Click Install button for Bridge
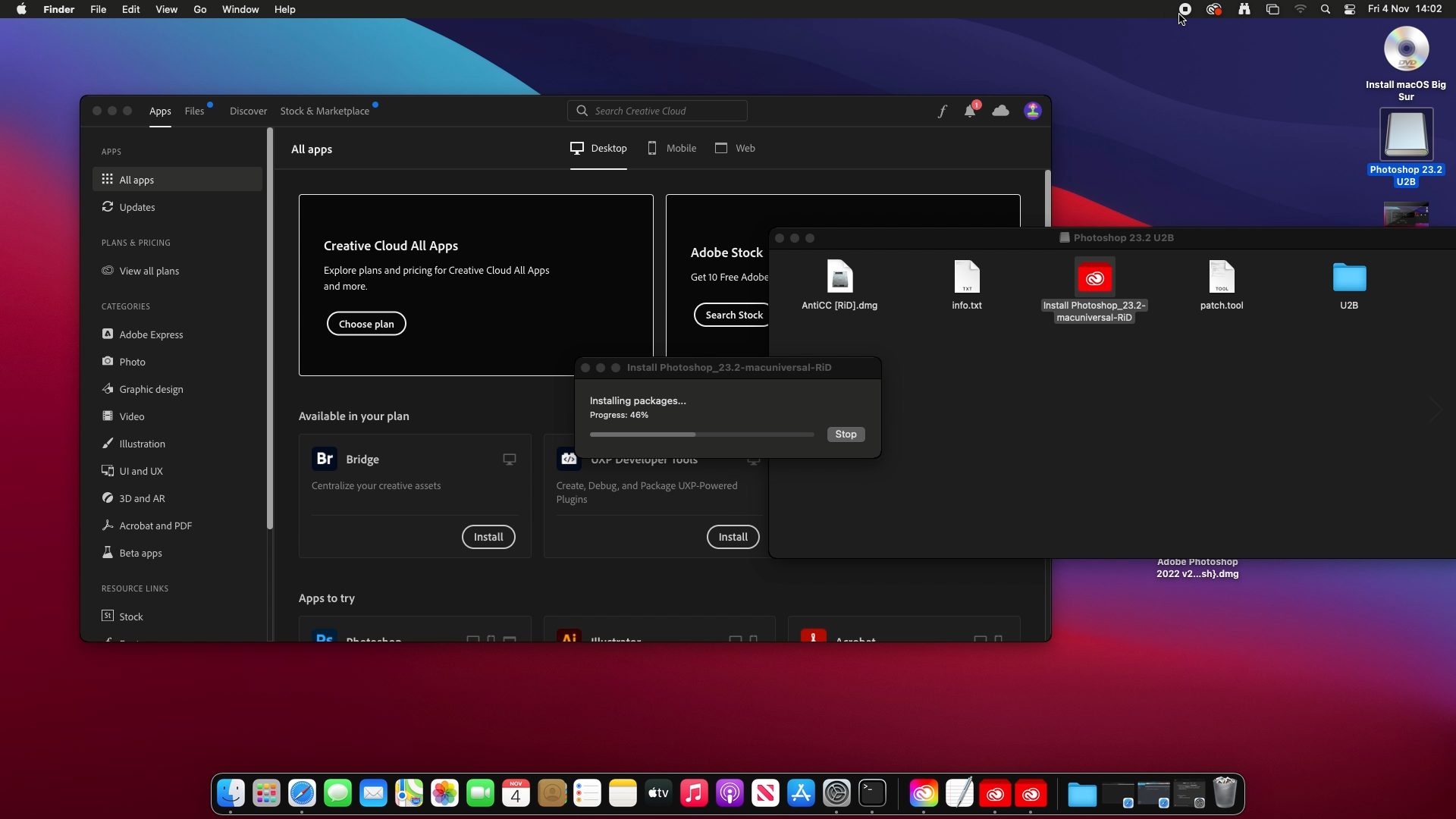This screenshot has height=819, width=1456. coord(488,537)
